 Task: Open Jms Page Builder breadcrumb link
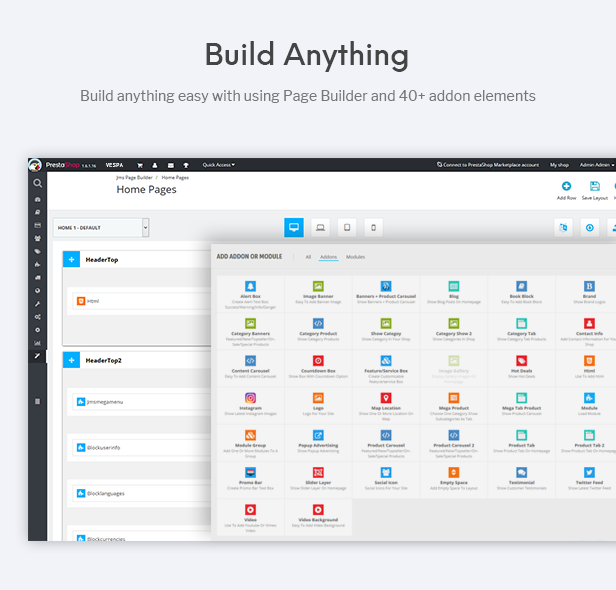pyautogui.click(x=134, y=178)
